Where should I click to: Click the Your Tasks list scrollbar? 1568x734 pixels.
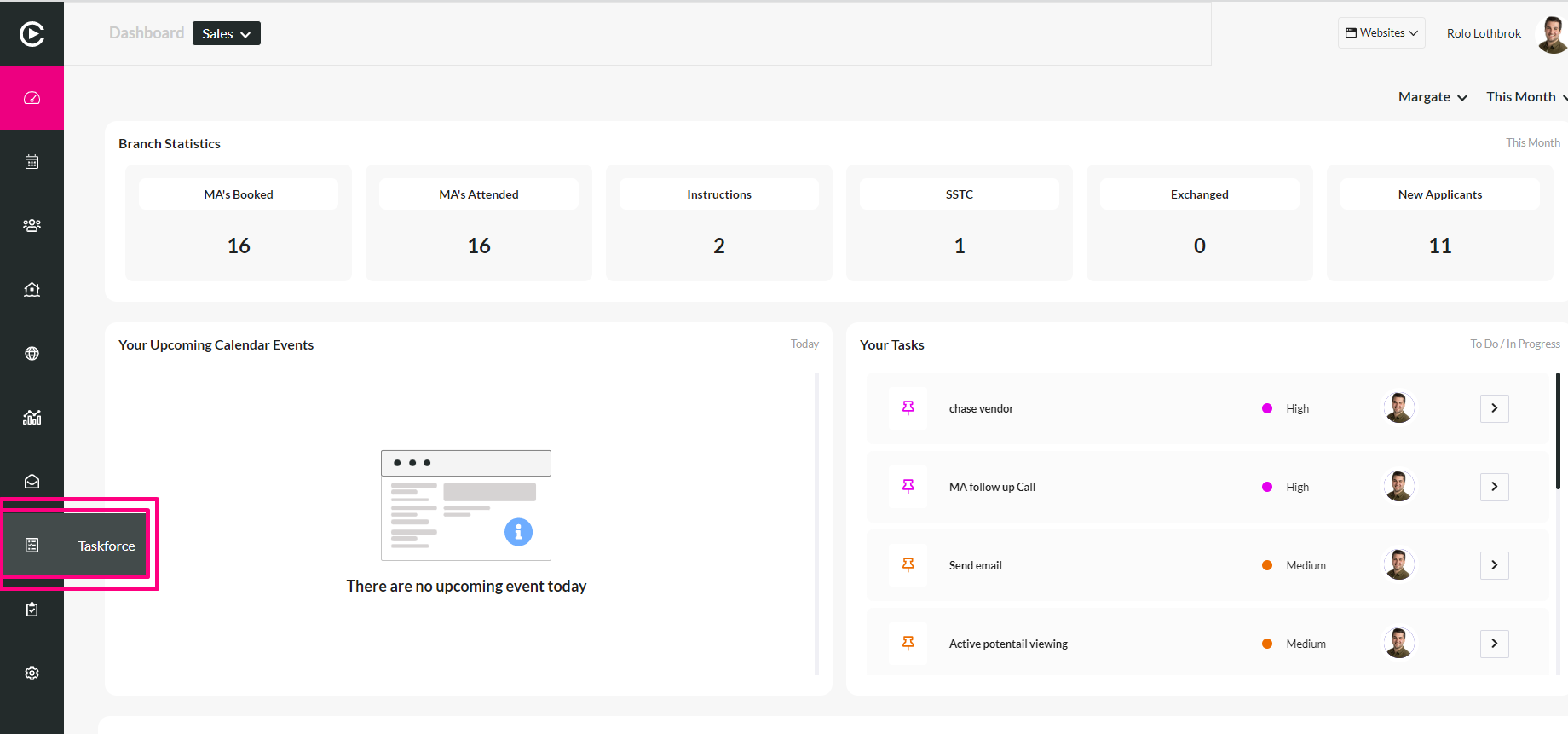[x=1558, y=431]
